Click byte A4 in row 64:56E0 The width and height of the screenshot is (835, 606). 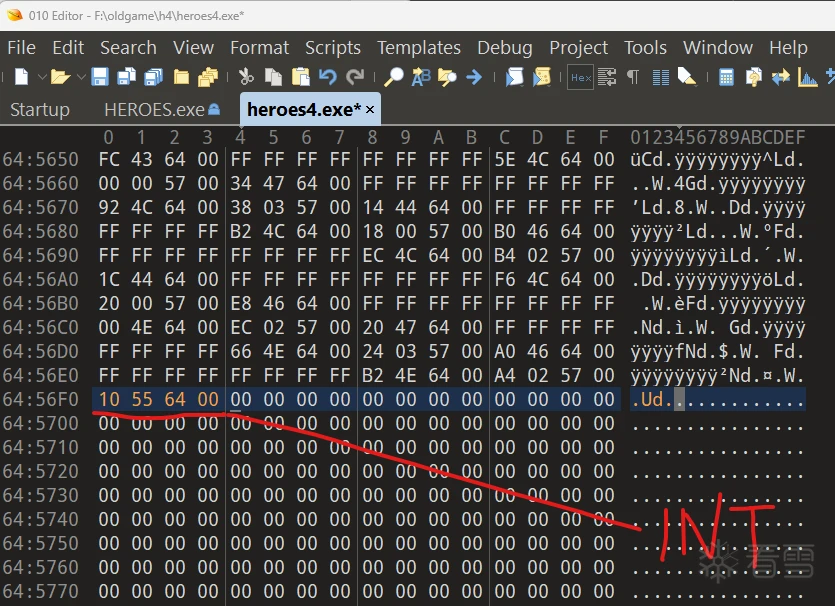pos(505,375)
